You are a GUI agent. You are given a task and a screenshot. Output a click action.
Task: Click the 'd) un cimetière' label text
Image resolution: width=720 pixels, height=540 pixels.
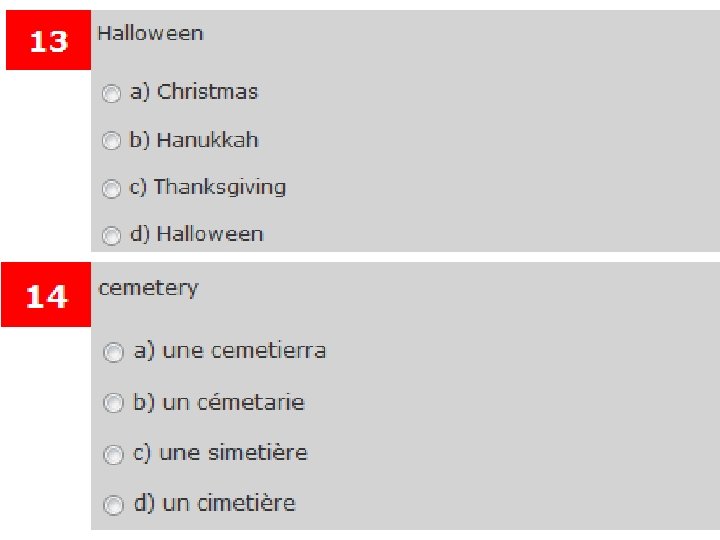(215, 502)
